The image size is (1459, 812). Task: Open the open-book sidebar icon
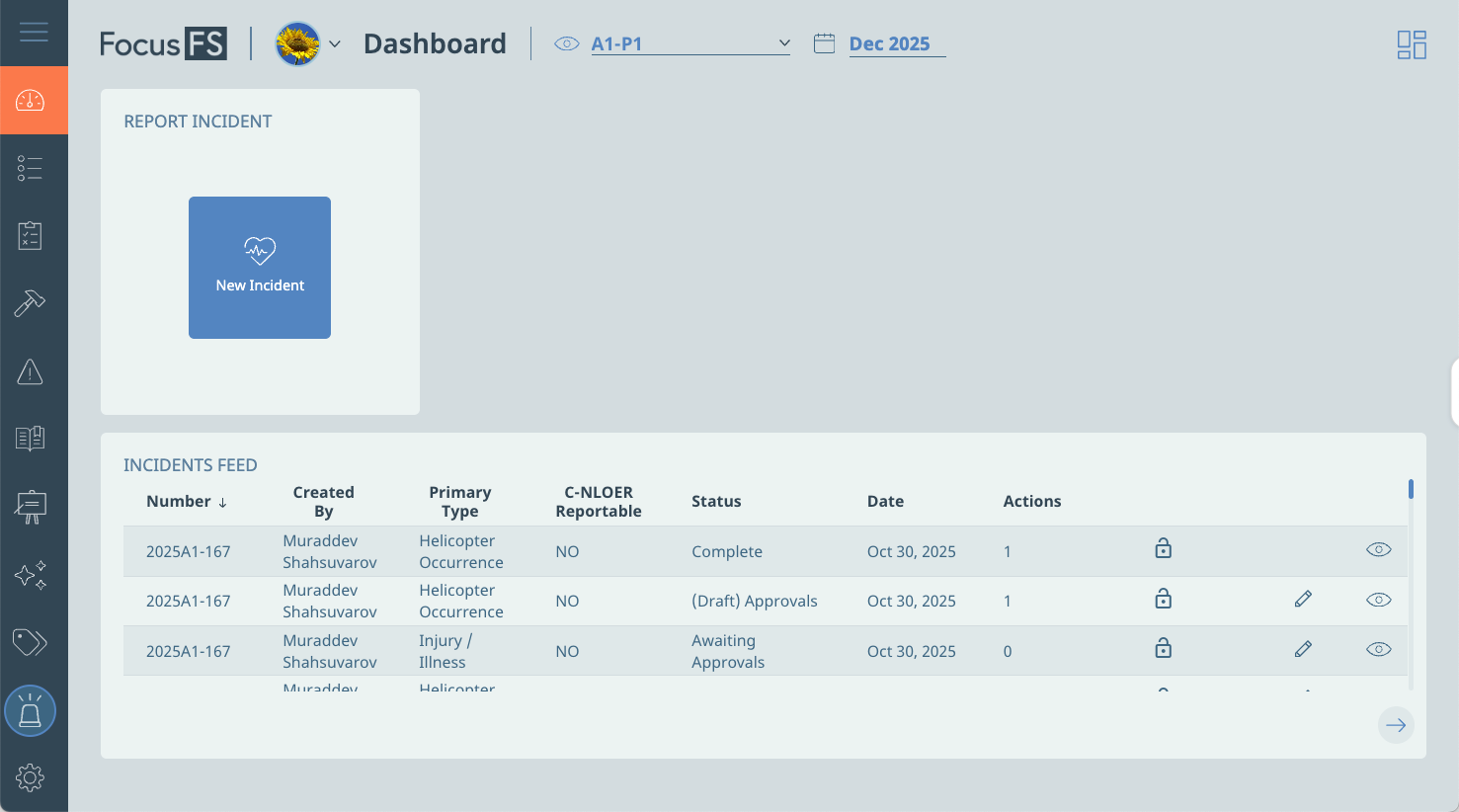(31, 439)
